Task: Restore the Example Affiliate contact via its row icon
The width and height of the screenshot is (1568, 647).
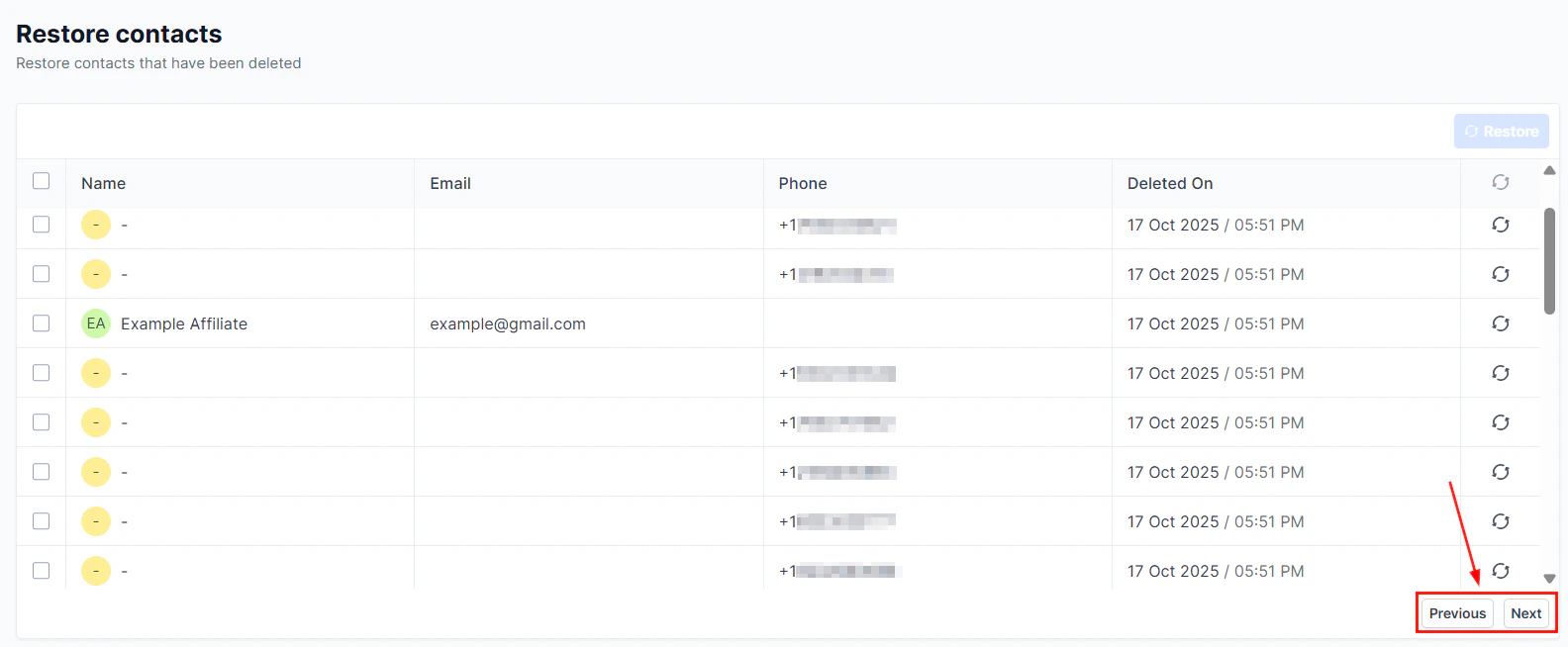Action: tap(1501, 323)
